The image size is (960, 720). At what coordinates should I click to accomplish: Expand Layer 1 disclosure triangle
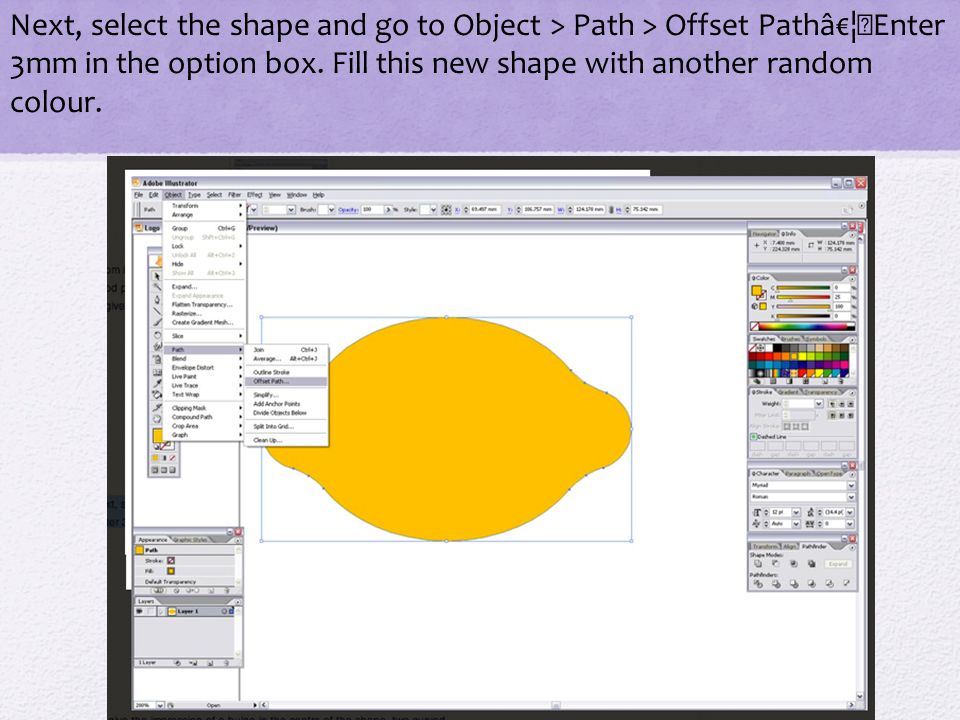click(163, 612)
